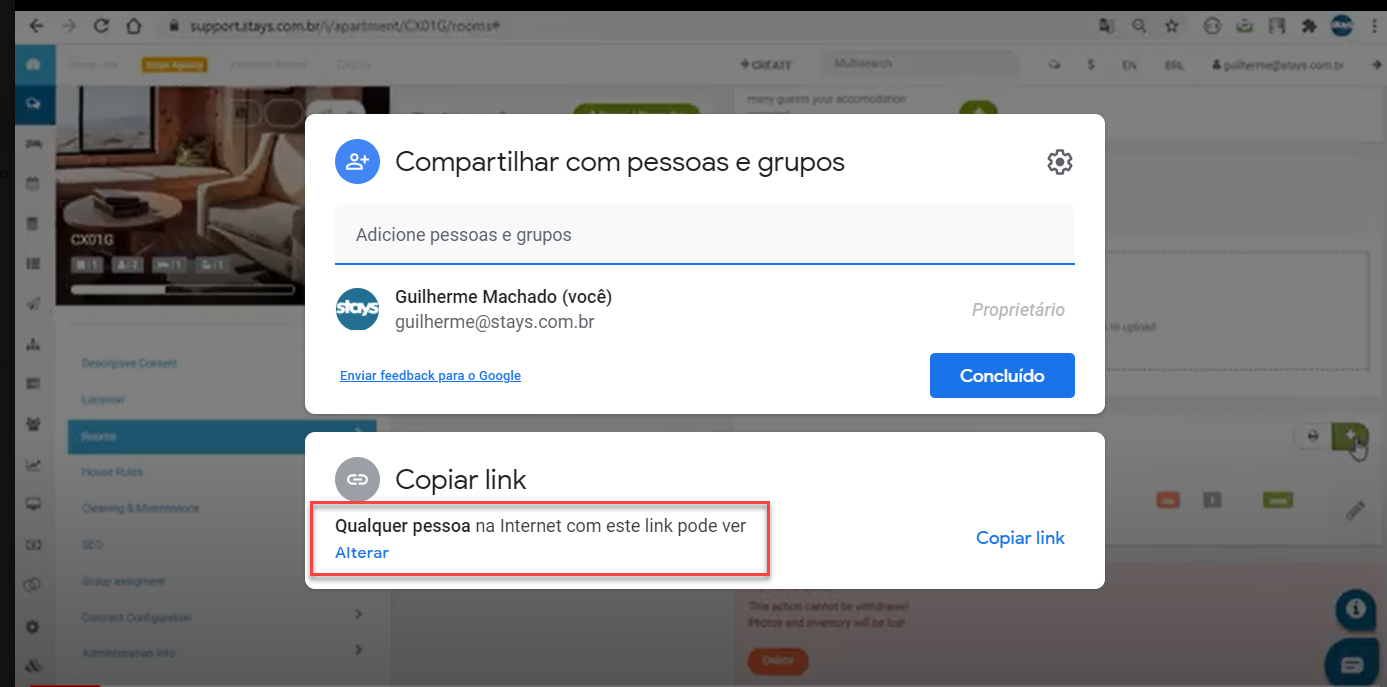Expand Administration Info sidebar item
The width and height of the screenshot is (1387, 687).
222,653
